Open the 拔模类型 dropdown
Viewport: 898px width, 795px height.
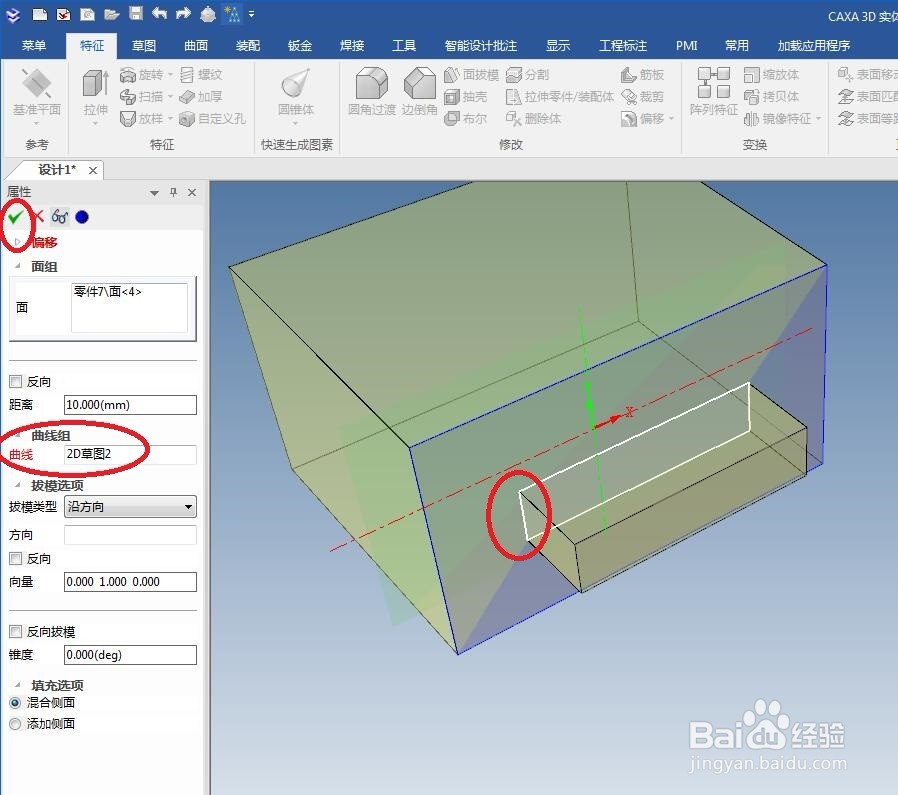click(130, 506)
